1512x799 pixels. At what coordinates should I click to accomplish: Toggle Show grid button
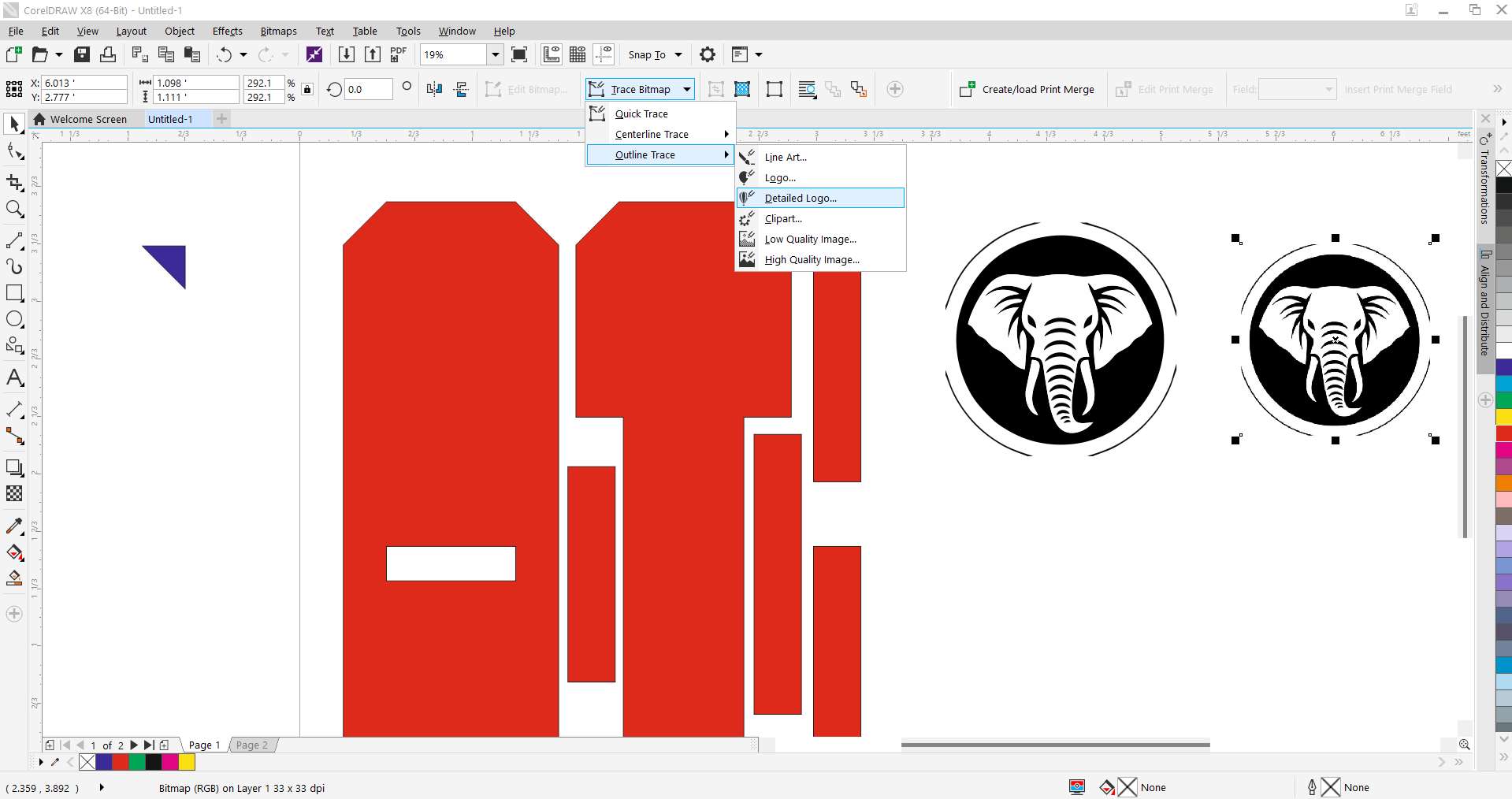[x=578, y=54]
